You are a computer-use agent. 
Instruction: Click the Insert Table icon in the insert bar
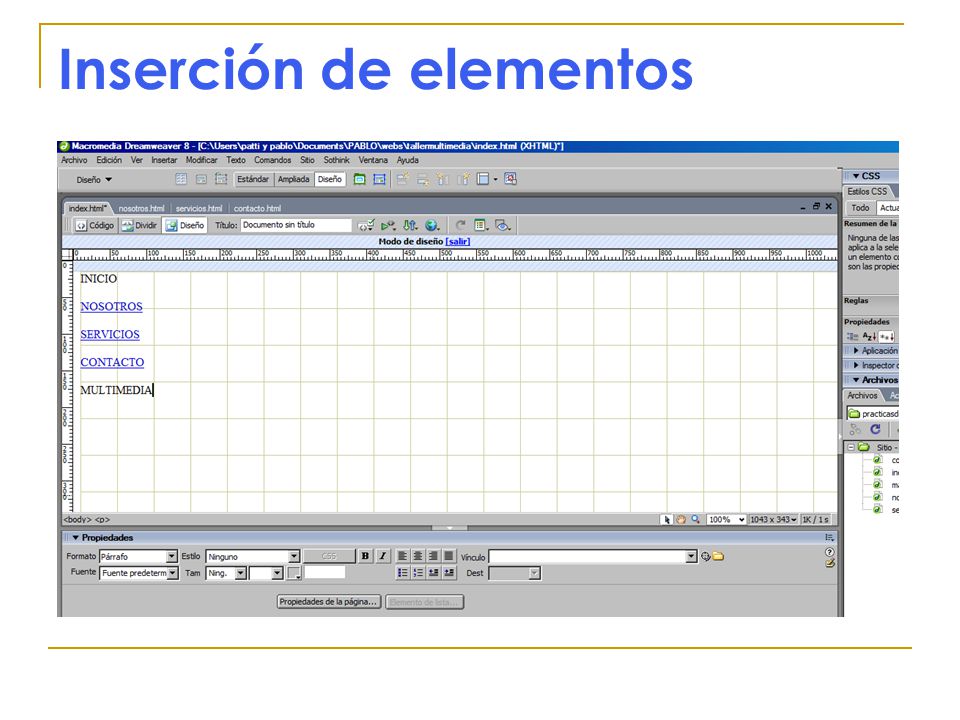pos(181,179)
